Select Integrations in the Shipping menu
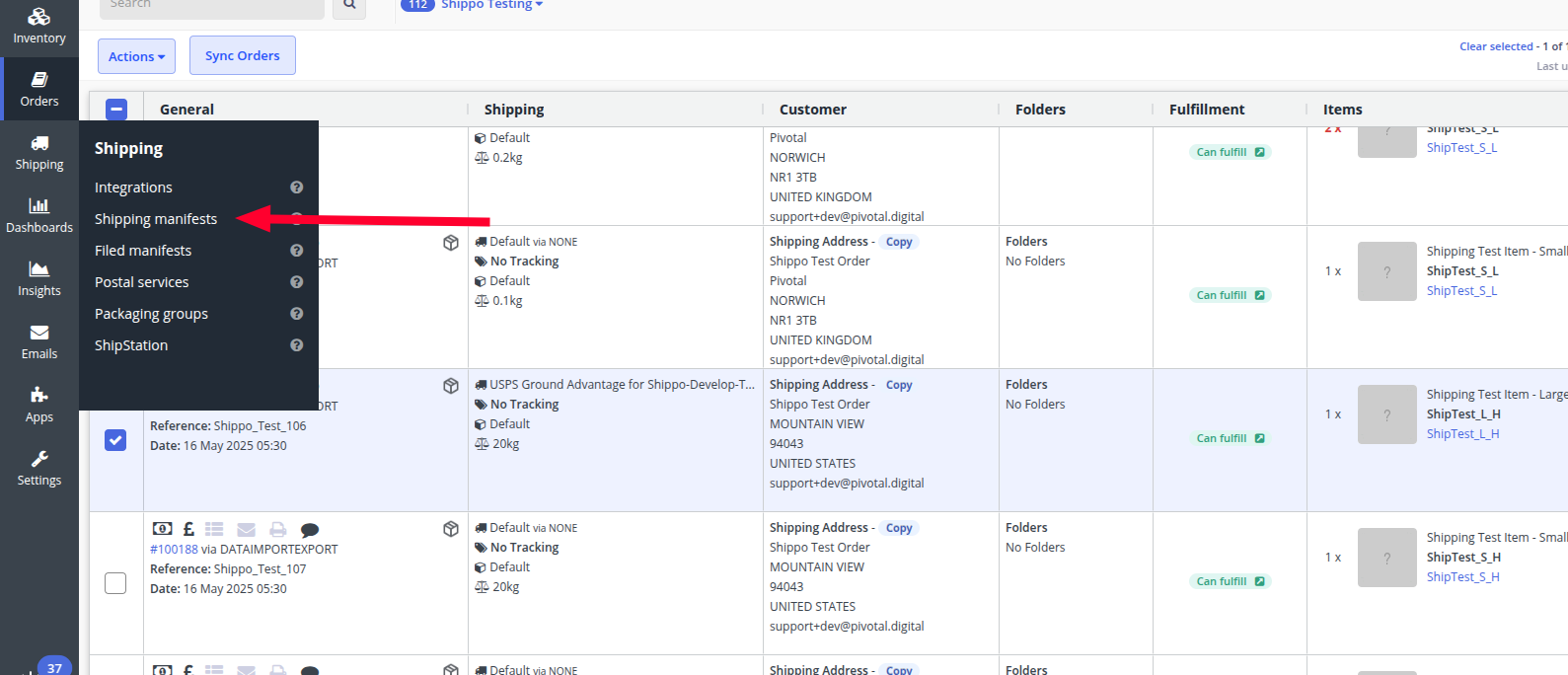The image size is (1568, 675). point(133,187)
